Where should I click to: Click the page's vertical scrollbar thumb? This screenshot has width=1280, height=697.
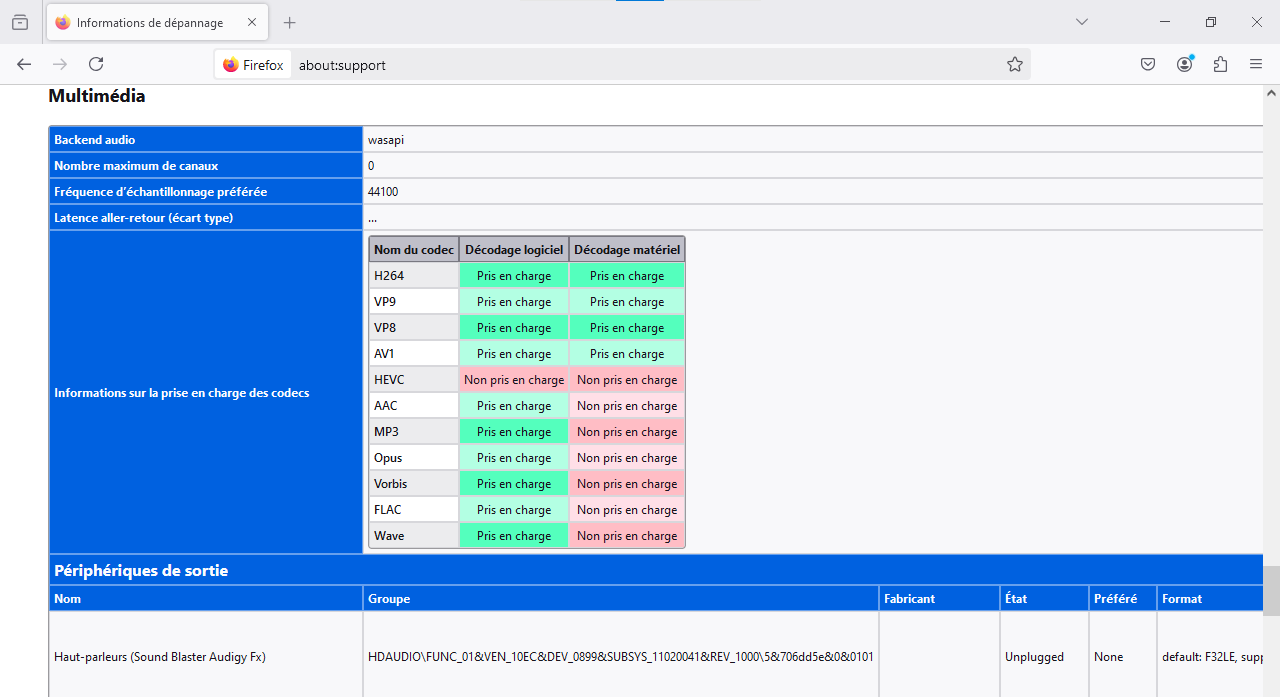[x=1271, y=590]
